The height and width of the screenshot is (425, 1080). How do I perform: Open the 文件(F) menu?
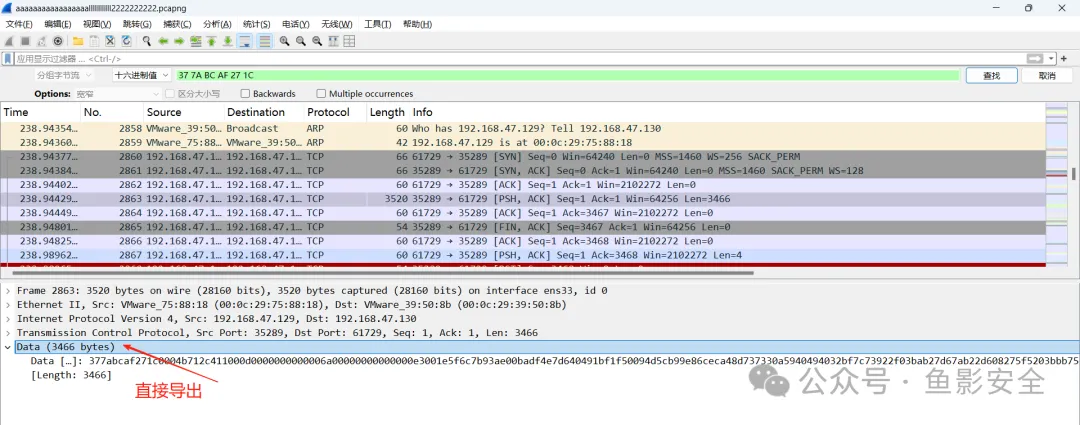coord(19,24)
